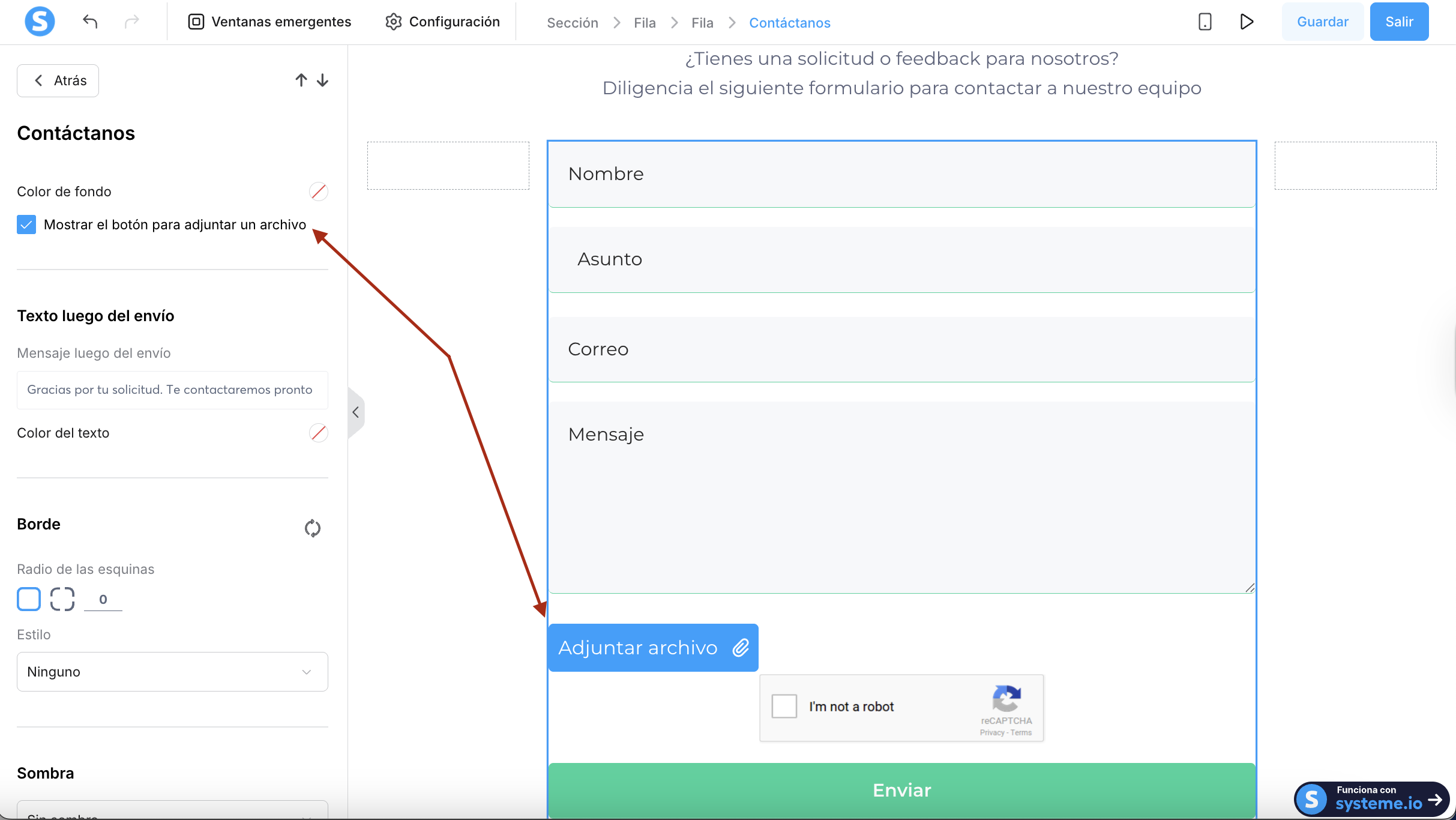This screenshot has height=820, width=1456.
Task: Switch to mobile device preview
Action: pyautogui.click(x=1205, y=22)
